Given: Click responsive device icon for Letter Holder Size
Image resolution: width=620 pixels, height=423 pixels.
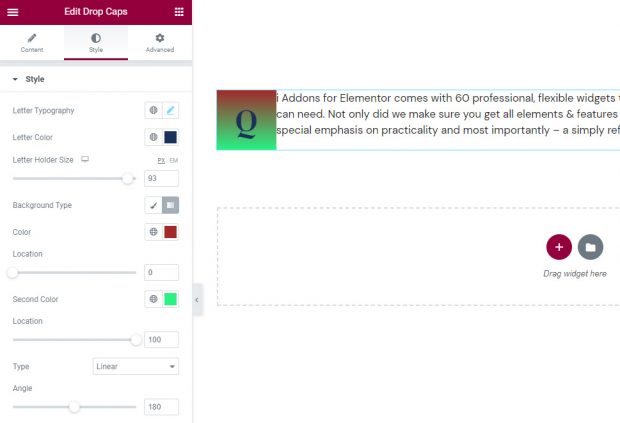Looking at the screenshot, I should point(85,160).
